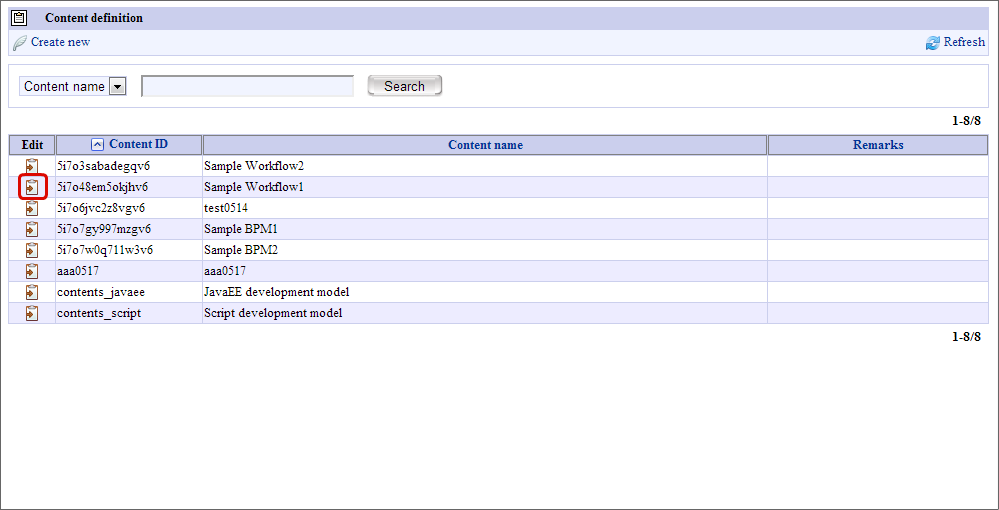Open edit icon for Script development model

pyautogui.click(x=32, y=314)
